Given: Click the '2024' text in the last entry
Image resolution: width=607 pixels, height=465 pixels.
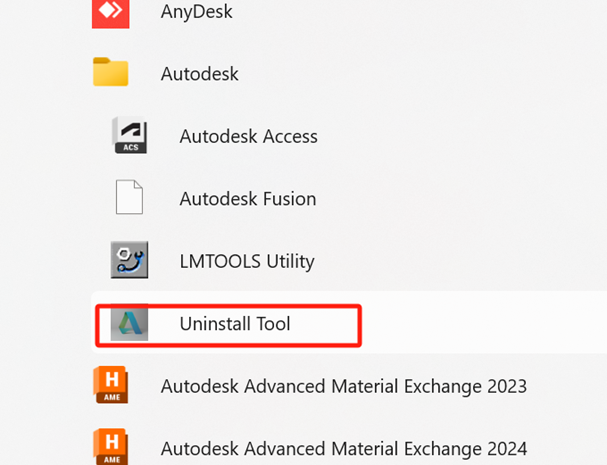Looking at the screenshot, I should pos(507,449).
